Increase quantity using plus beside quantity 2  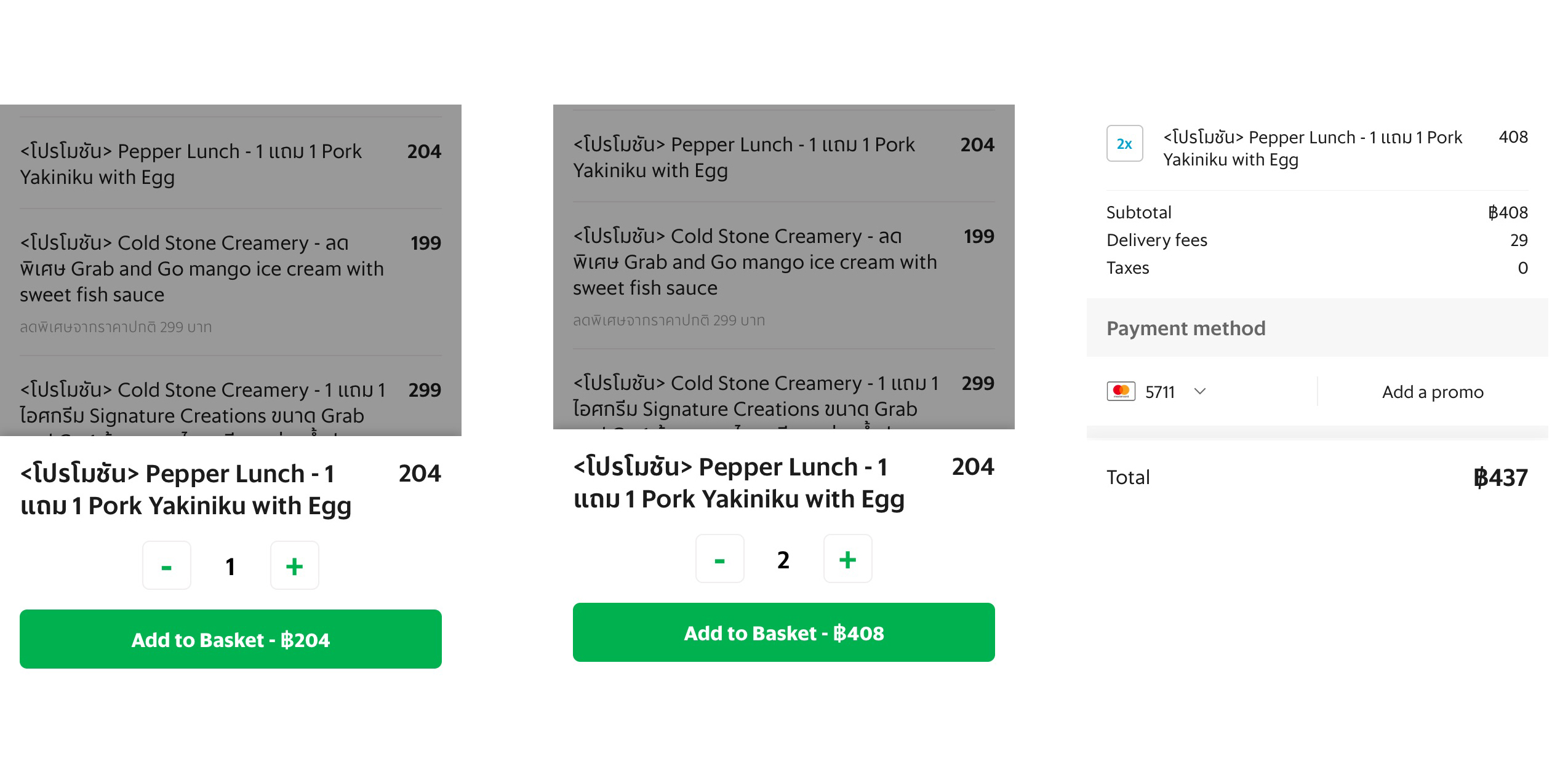point(848,559)
